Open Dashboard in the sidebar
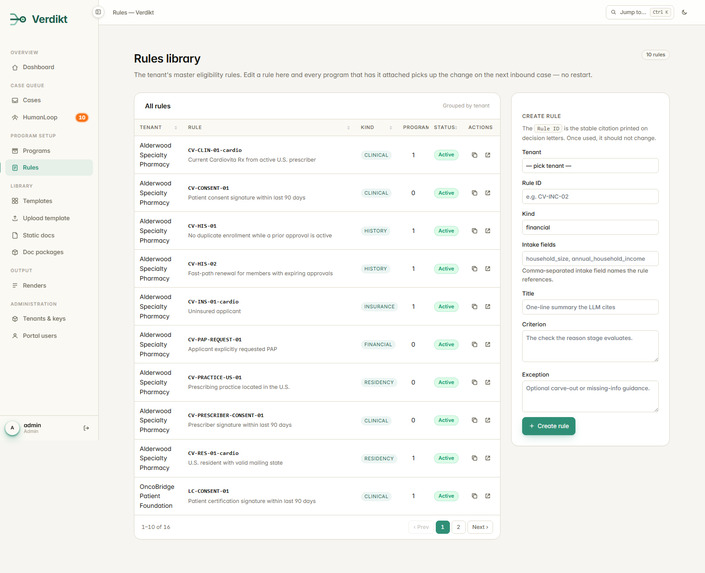 [49, 67]
